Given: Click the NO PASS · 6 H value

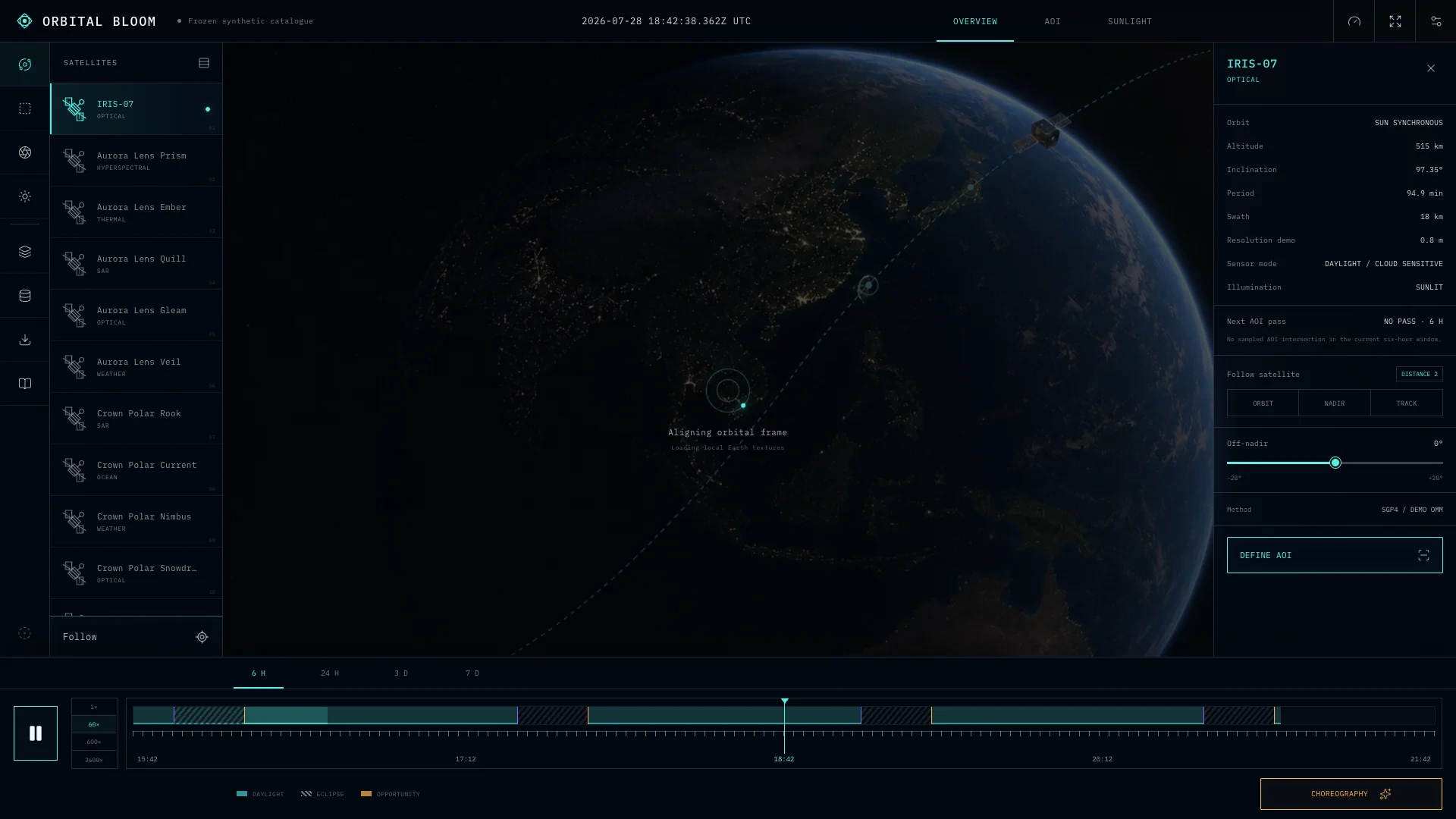Looking at the screenshot, I should tap(1413, 322).
